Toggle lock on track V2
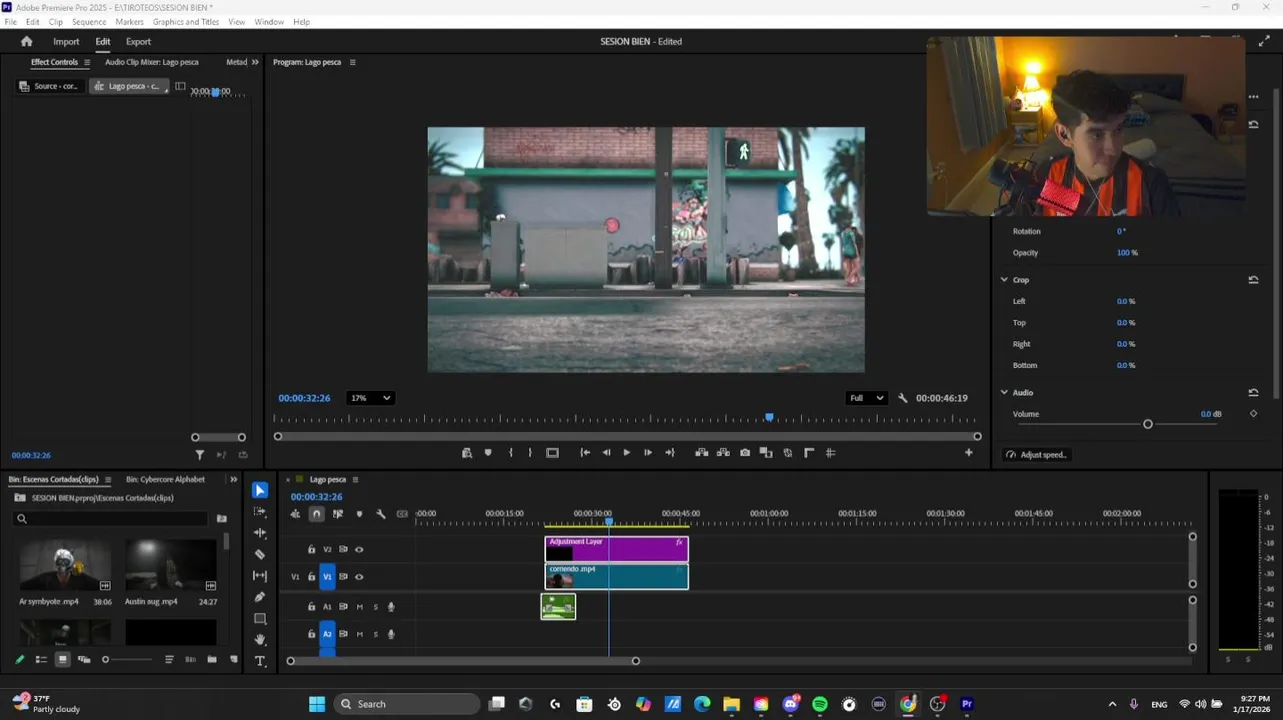Screen dimensions: 1283x720 311,549
